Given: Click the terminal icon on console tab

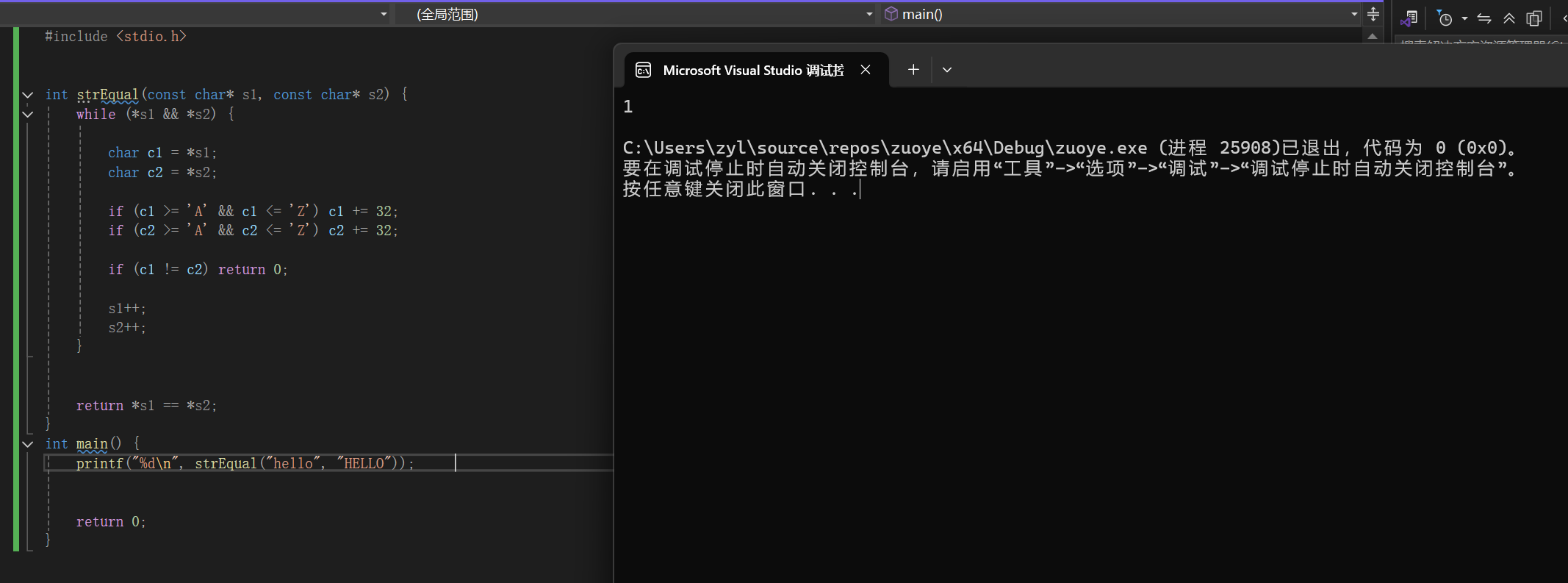Looking at the screenshot, I should coord(643,70).
